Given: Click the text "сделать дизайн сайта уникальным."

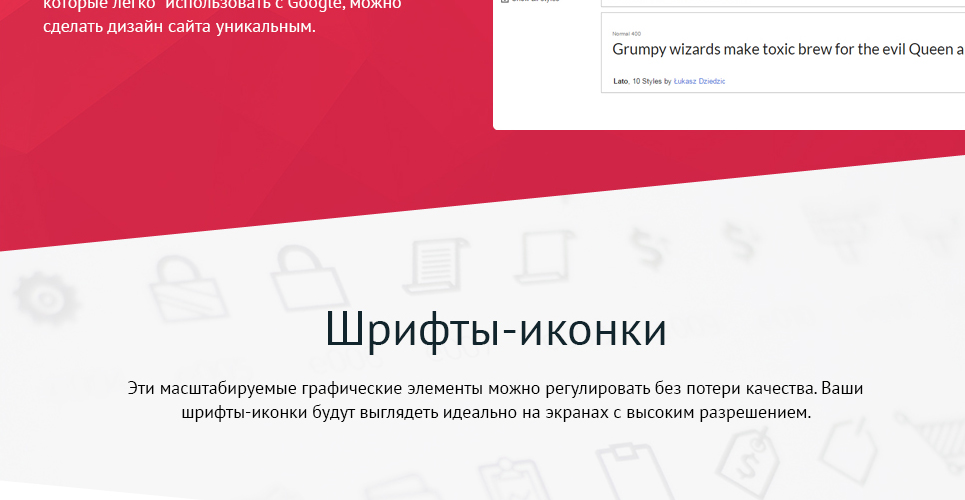Looking at the screenshot, I should point(179,27).
